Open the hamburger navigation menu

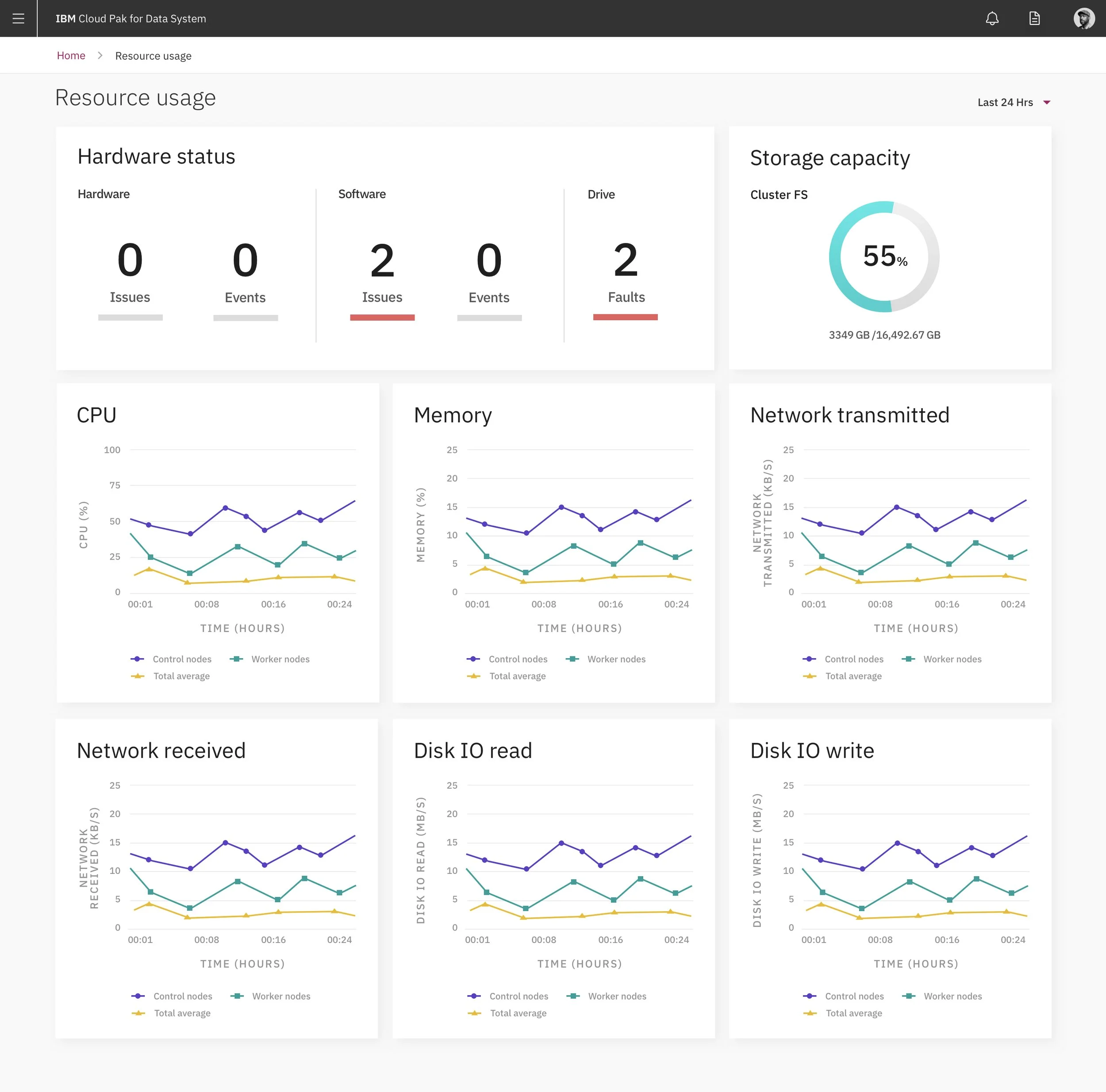coord(18,18)
